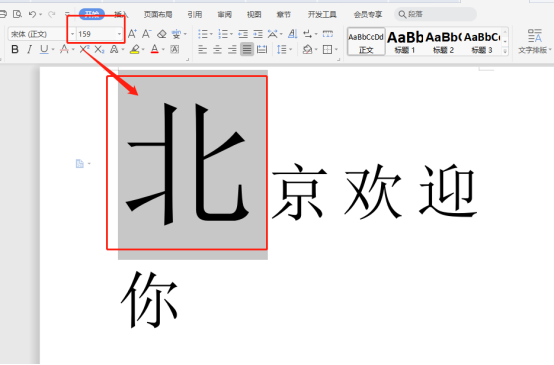
Task: Click the line spacing icon
Action: tap(282, 49)
